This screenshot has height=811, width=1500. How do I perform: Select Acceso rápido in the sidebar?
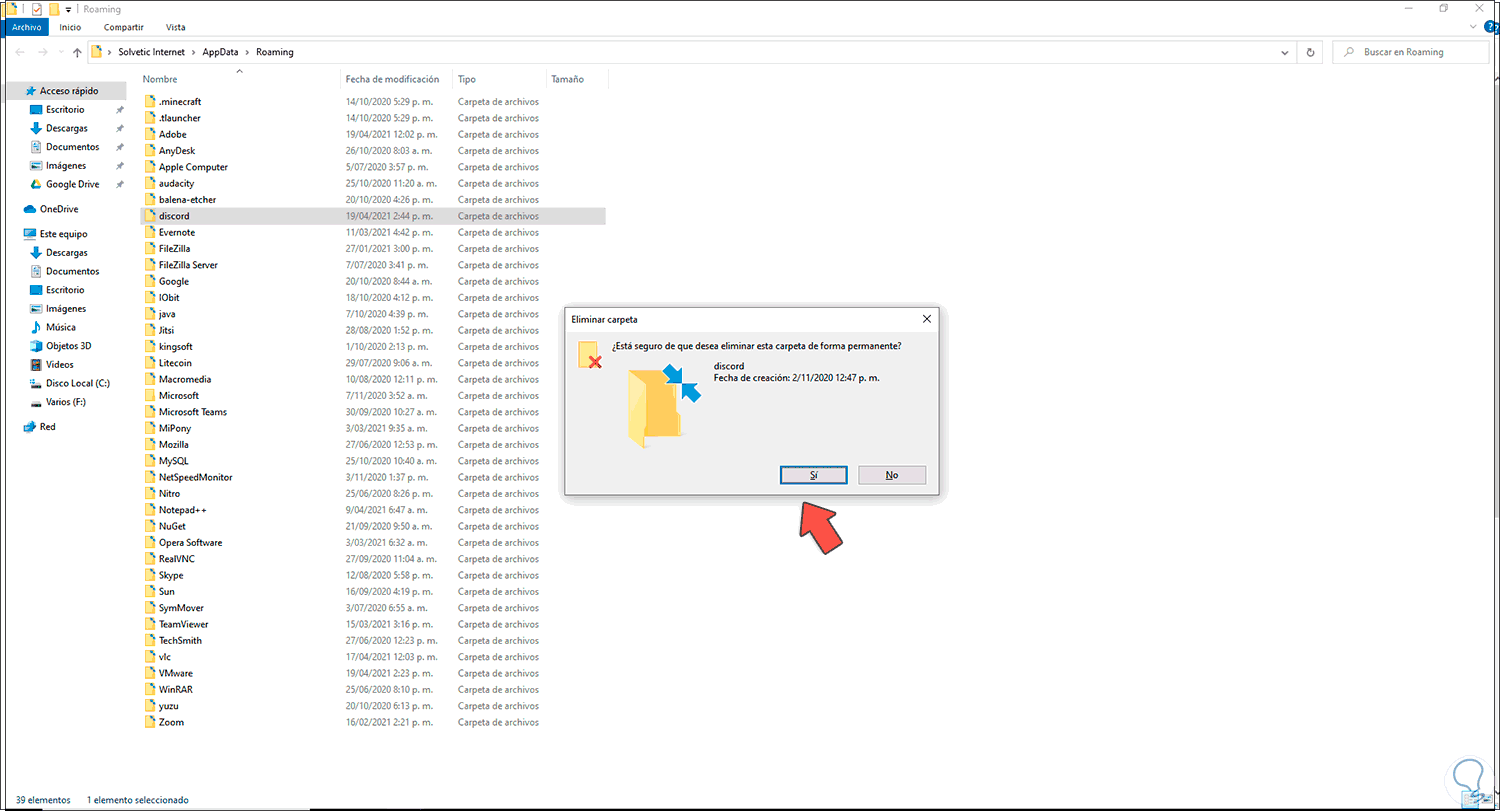69,91
